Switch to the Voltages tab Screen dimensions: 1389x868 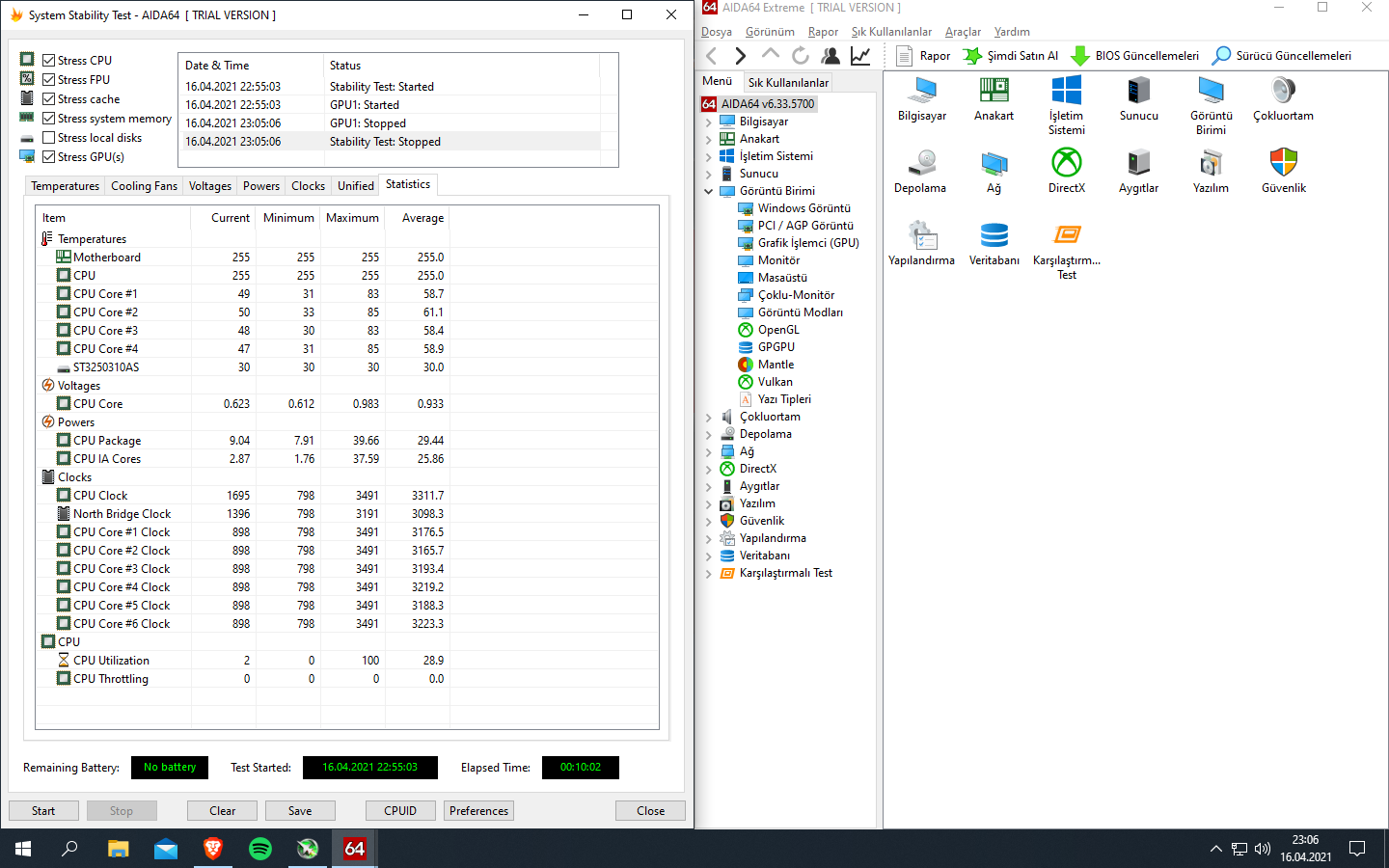(210, 186)
